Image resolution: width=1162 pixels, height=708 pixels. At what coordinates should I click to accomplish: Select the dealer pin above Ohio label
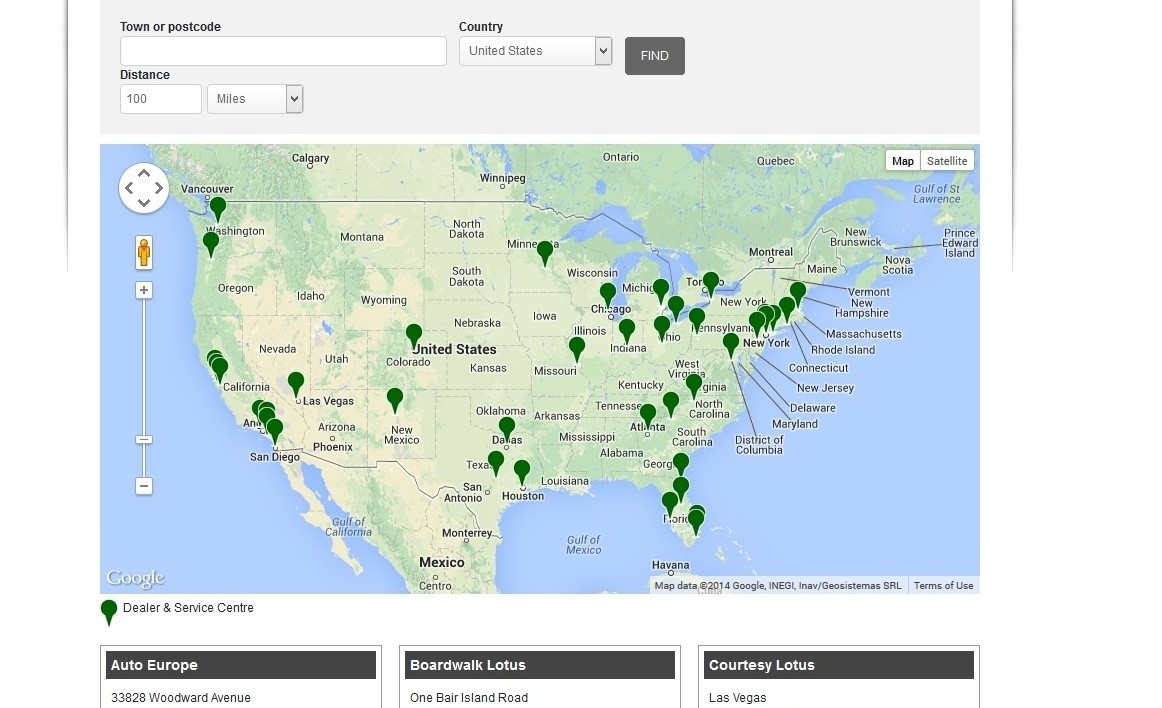pos(662,328)
